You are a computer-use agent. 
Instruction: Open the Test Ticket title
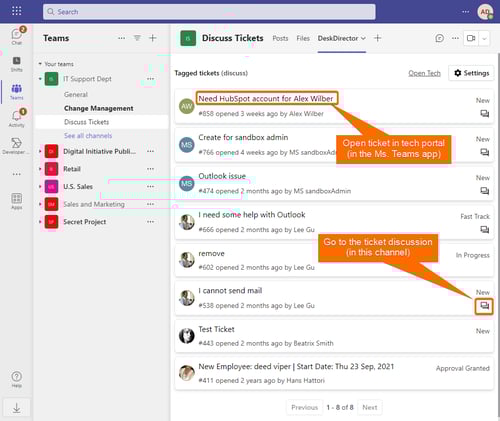(x=216, y=329)
